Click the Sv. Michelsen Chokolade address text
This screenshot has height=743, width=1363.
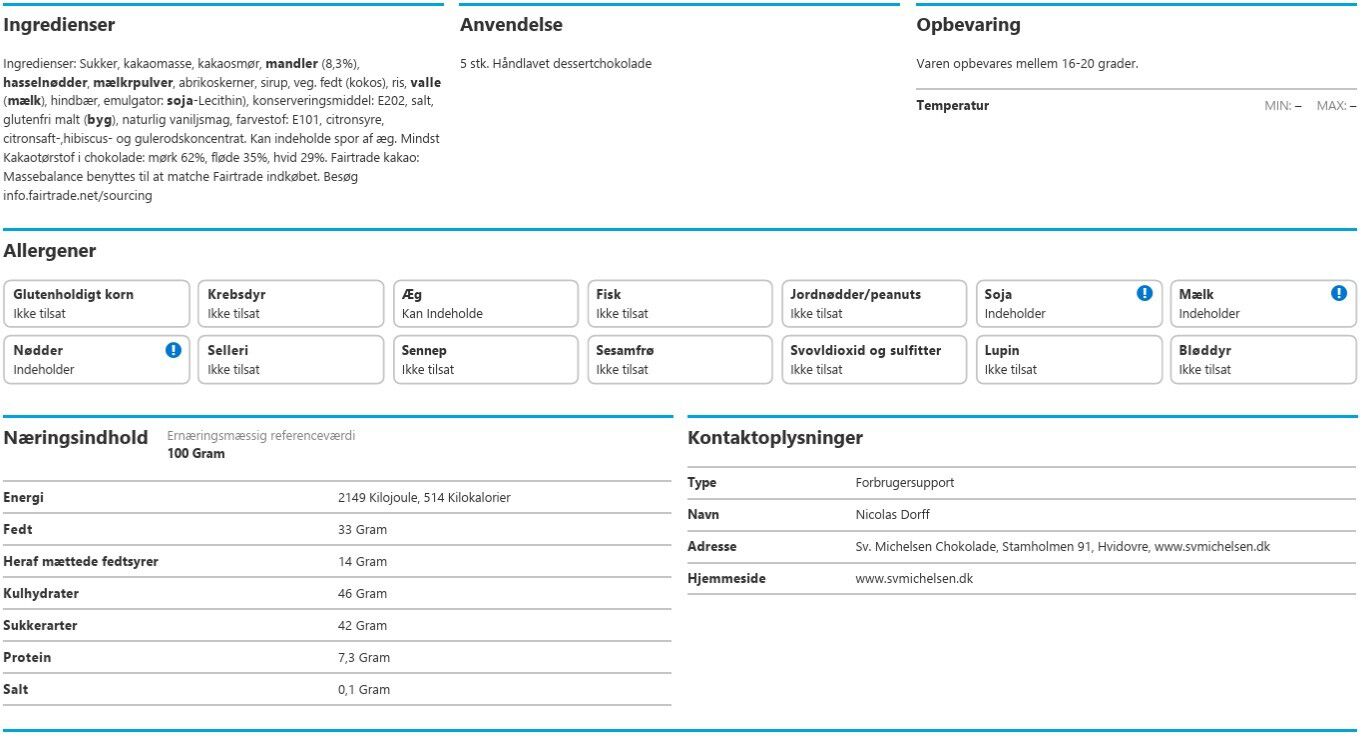pos(1062,547)
